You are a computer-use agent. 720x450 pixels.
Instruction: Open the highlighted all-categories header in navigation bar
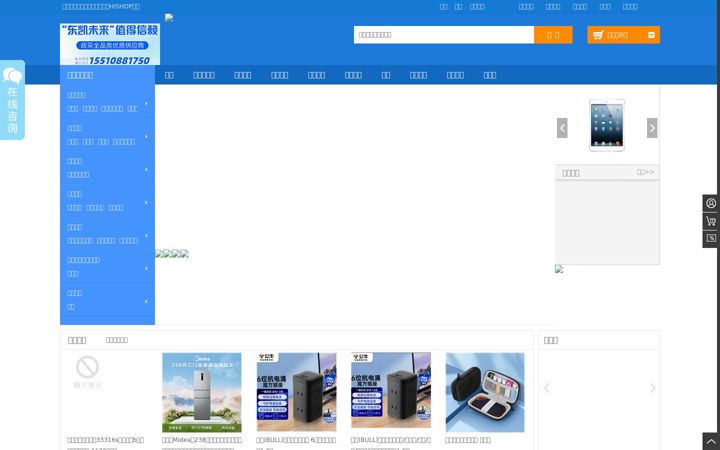(x=107, y=75)
